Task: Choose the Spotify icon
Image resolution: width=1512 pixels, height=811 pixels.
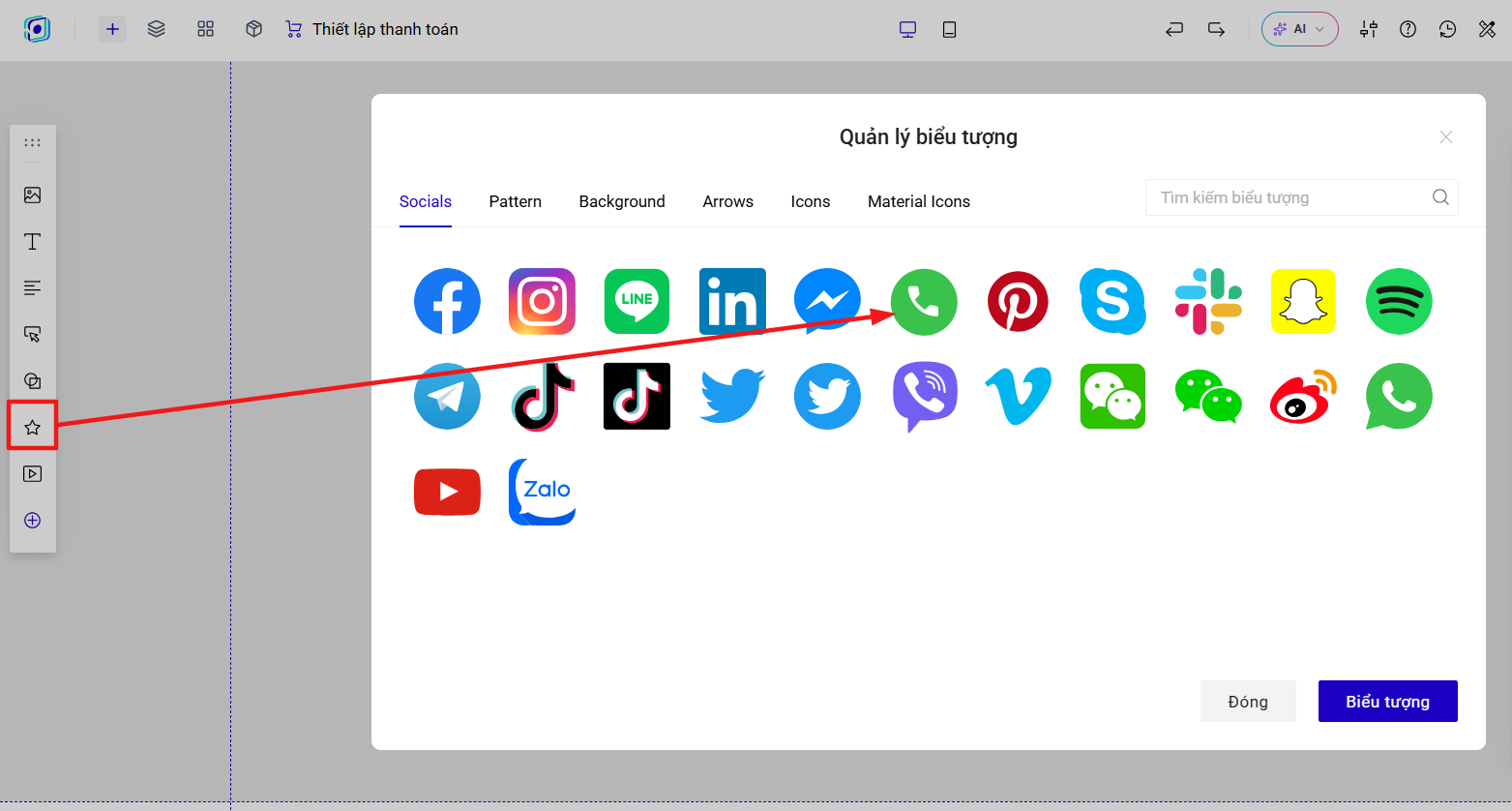Action: pyautogui.click(x=1399, y=302)
